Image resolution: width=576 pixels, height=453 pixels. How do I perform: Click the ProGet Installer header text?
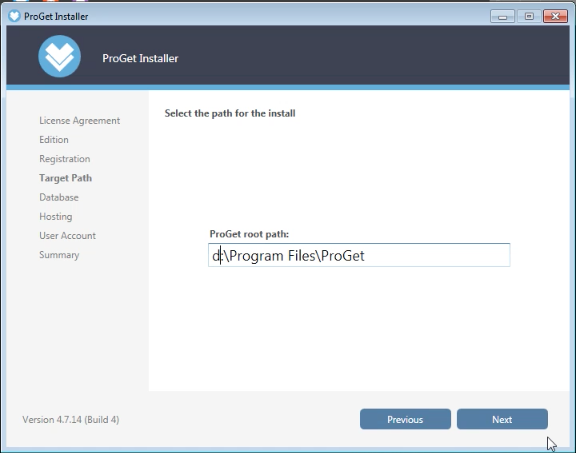[x=140, y=58]
